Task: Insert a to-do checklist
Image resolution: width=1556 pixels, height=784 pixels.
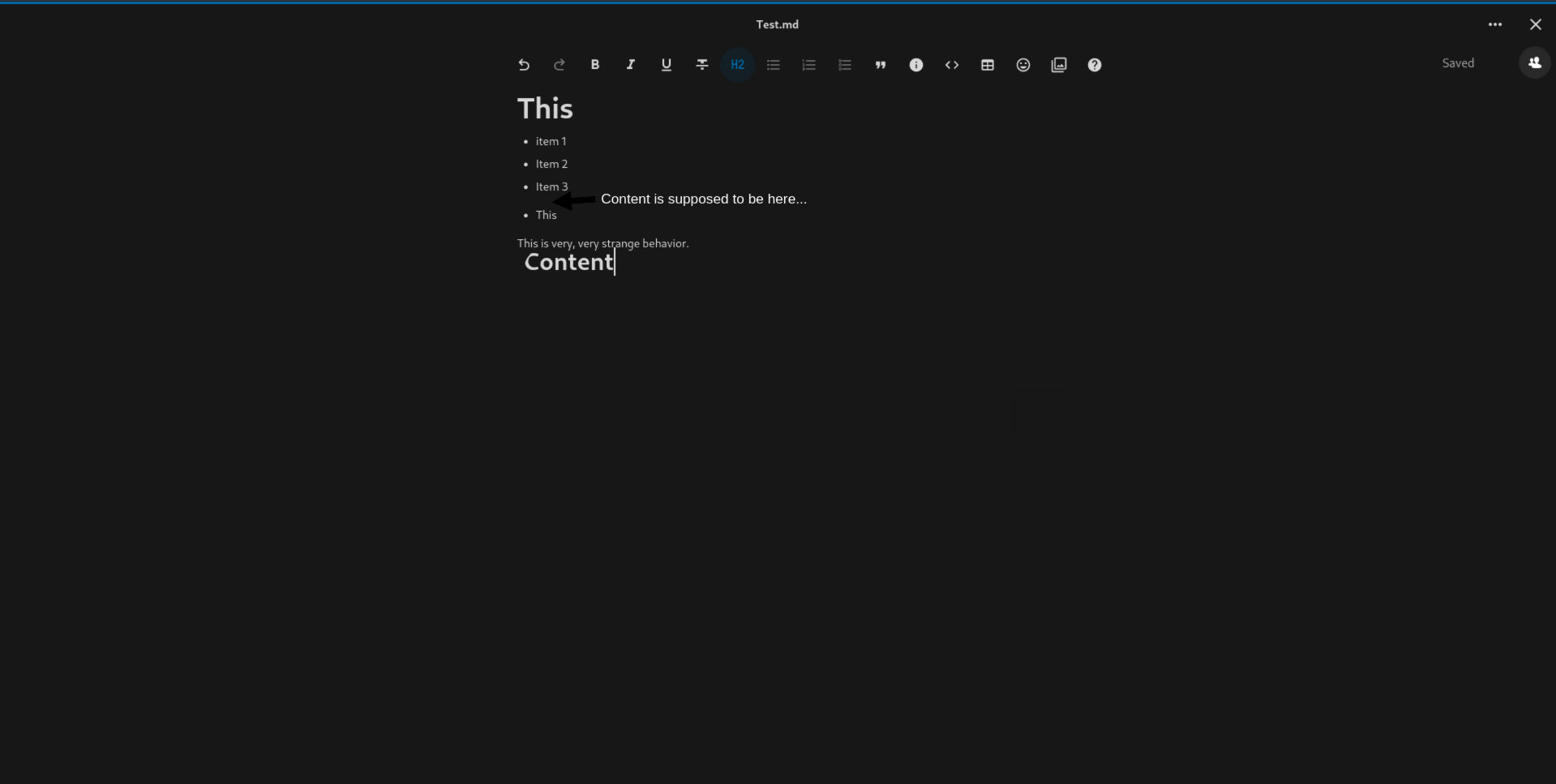Action: [x=845, y=65]
